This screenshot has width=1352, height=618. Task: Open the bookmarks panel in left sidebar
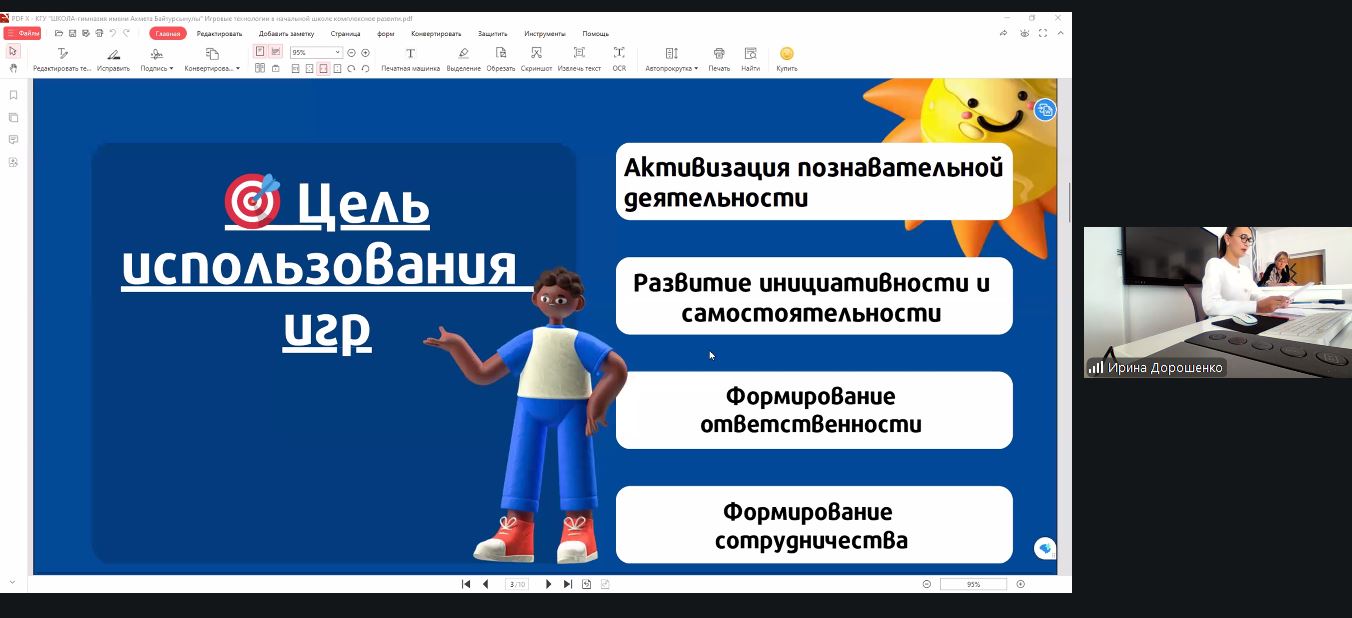click(x=13, y=95)
